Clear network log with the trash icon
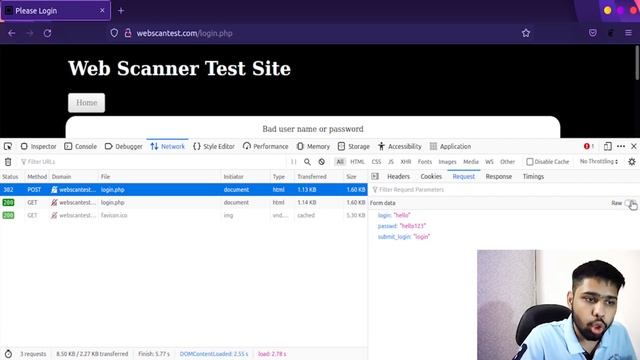 pyautogui.click(x=8, y=162)
